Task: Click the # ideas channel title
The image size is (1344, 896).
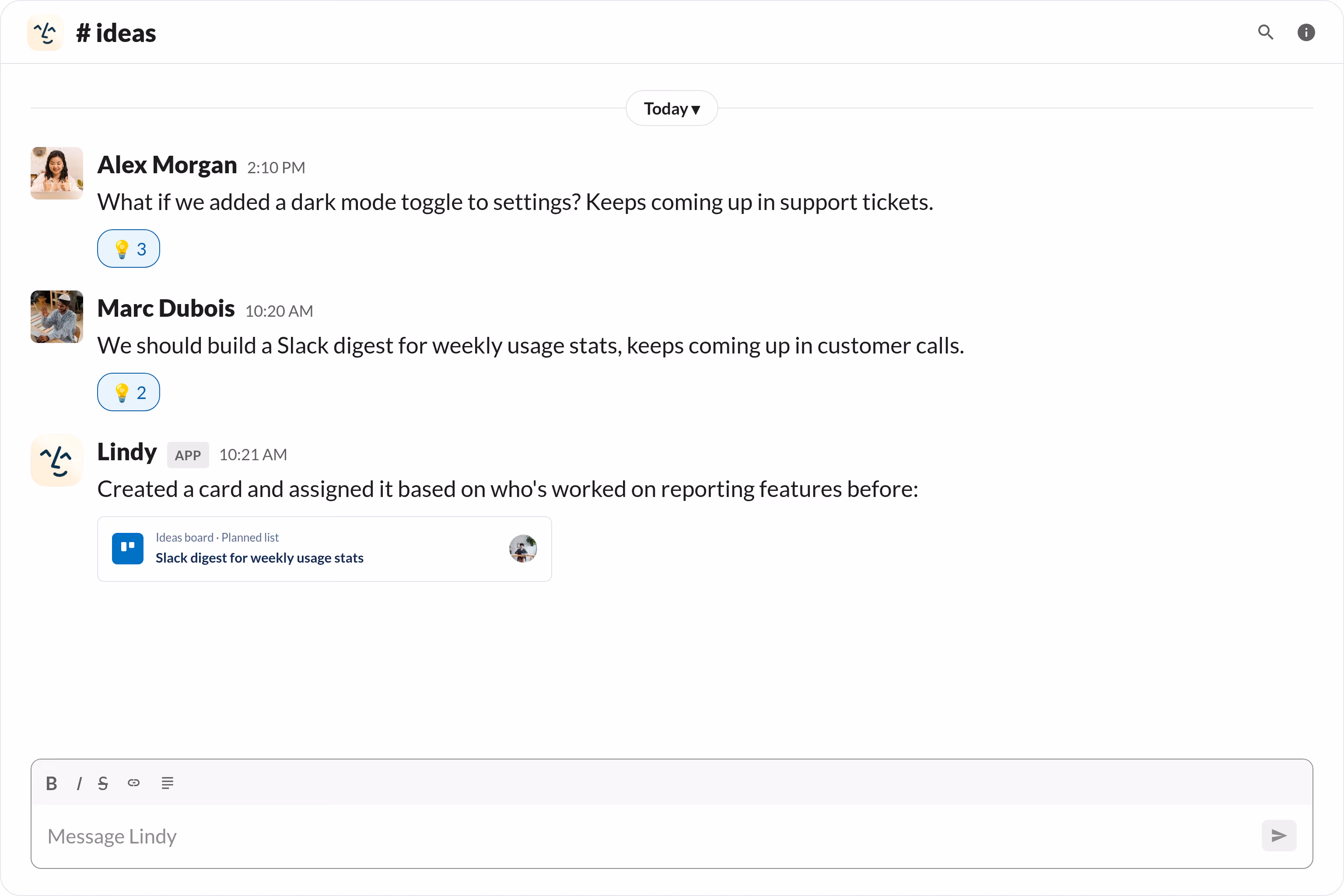Action: tap(116, 32)
